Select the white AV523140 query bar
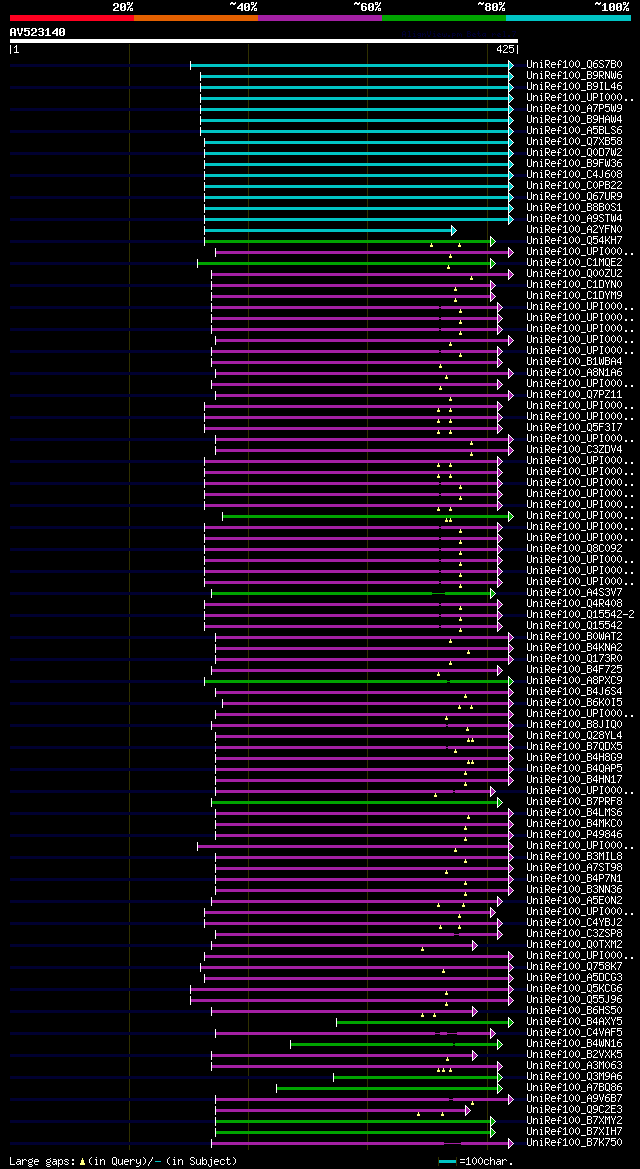640x1169 pixels. click(x=263, y=41)
